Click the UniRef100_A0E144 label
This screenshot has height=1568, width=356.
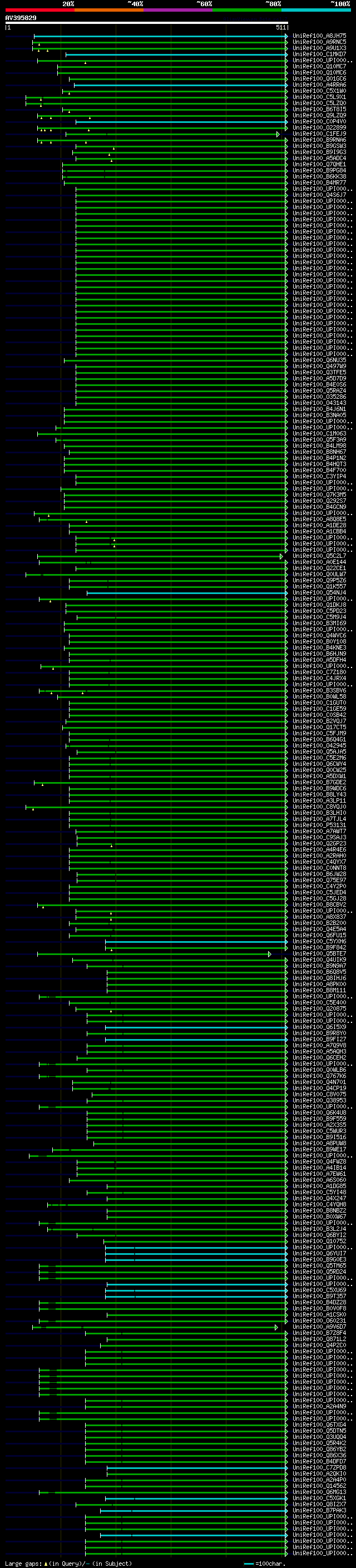click(319, 562)
